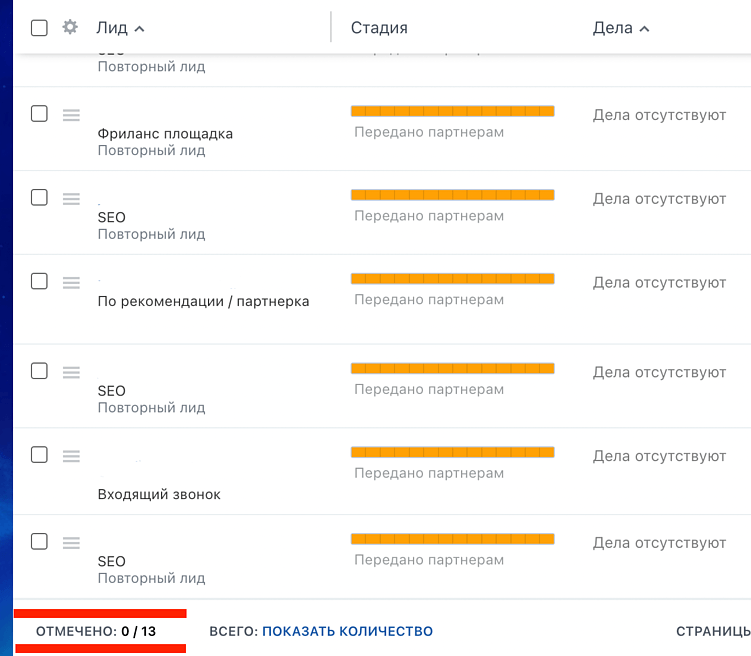This screenshot has width=751, height=656.
Task: Toggle the select-all checkbox in header
Action: coord(39,28)
